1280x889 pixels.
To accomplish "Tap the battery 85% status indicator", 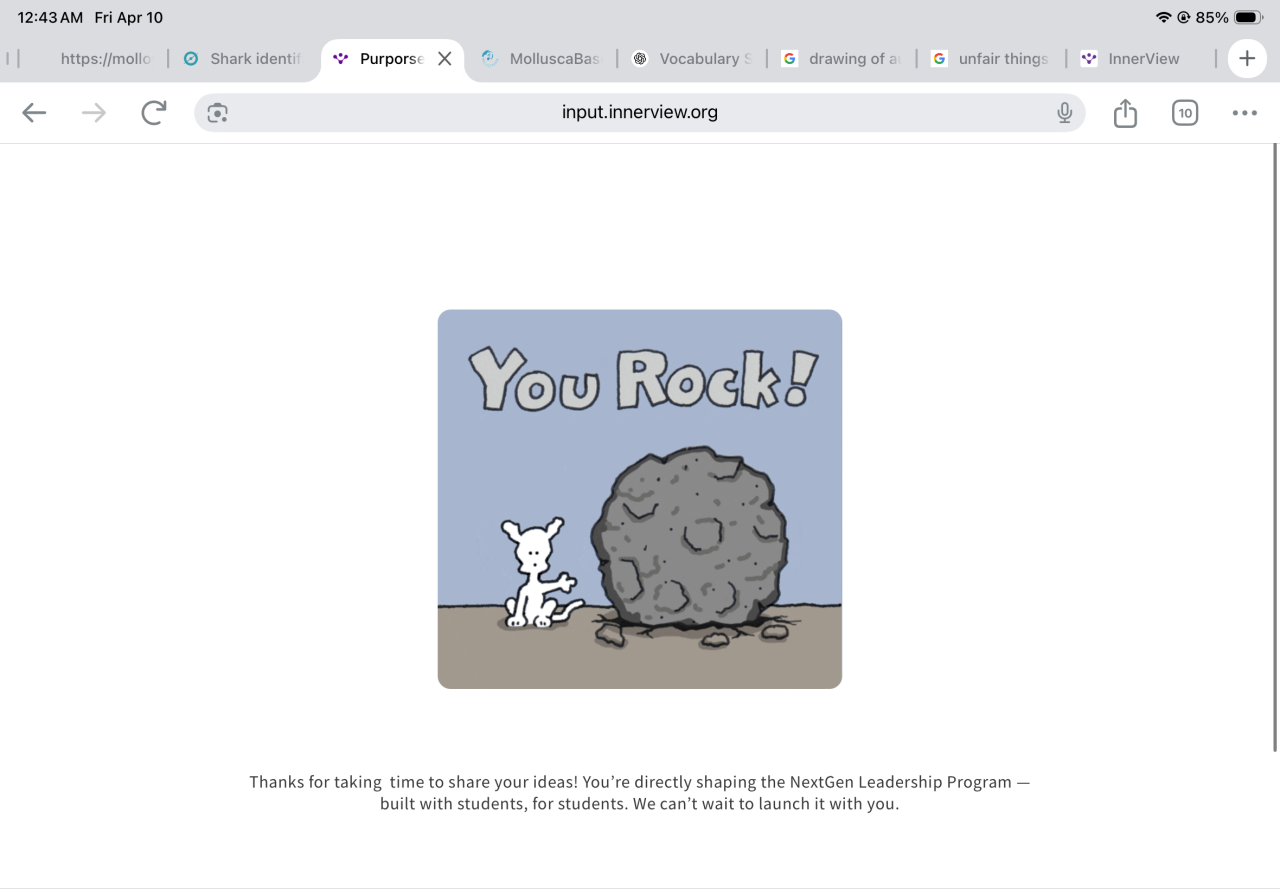I will tap(1229, 17).
